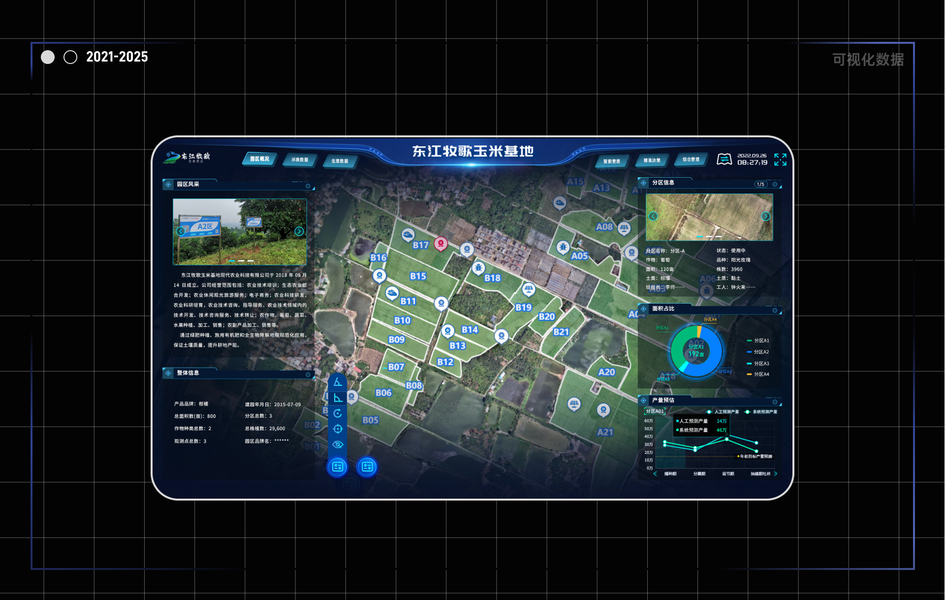
Task: Show the previous image in 分区信息
Action: 653,216
